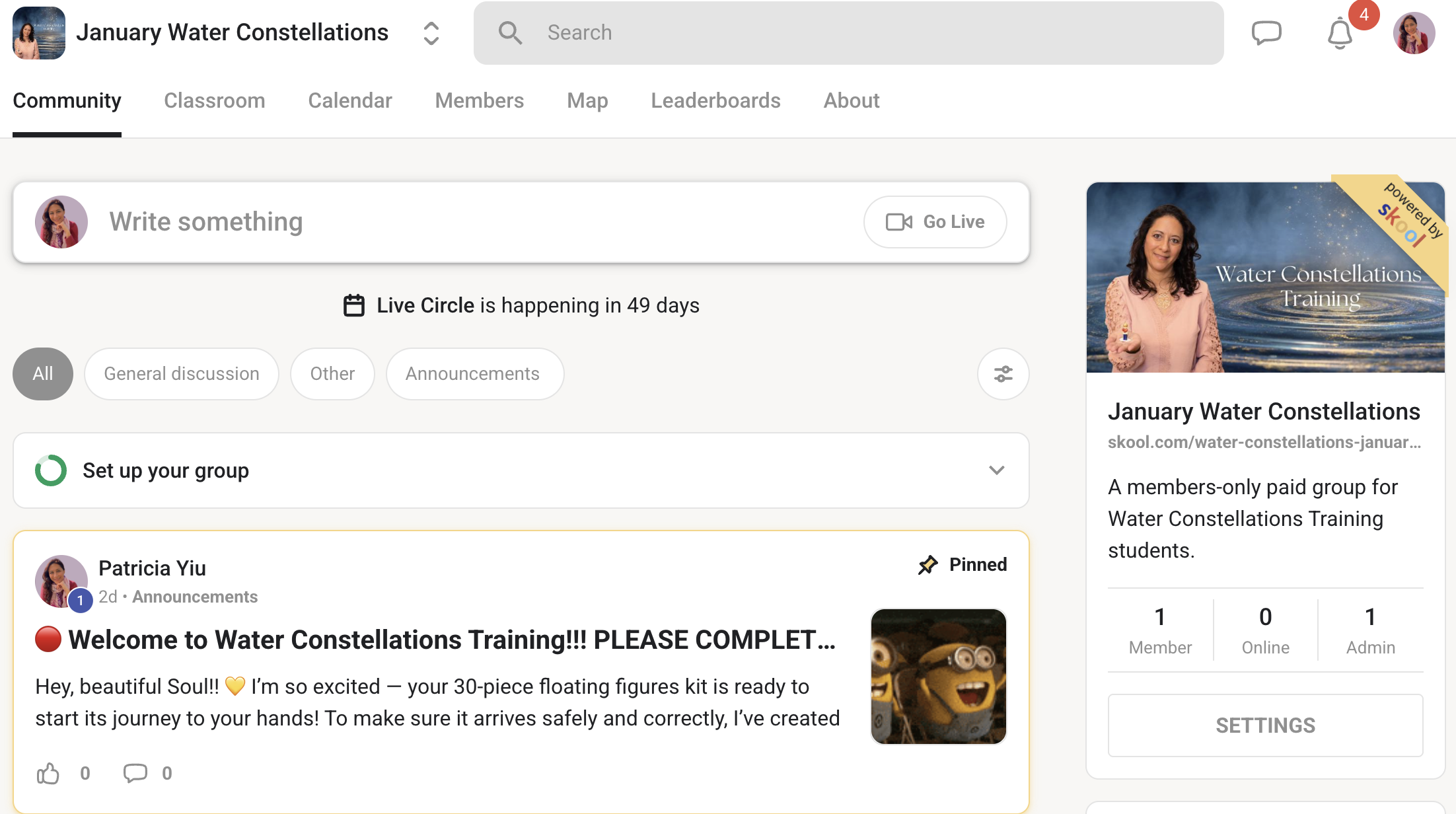Click the Search input field

pyautogui.click(x=848, y=33)
